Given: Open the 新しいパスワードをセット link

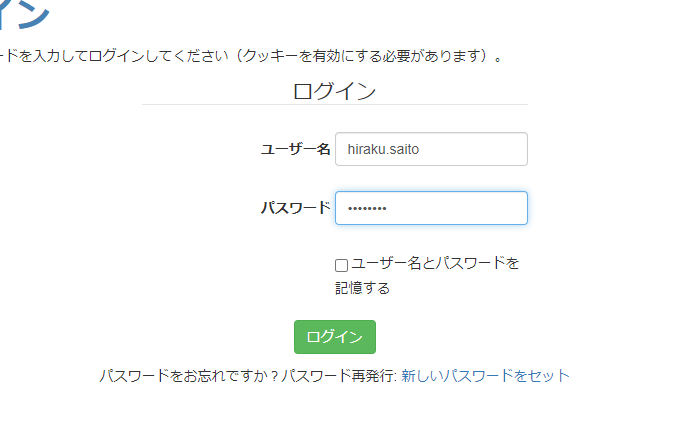Looking at the screenshot, I should click(x=485, y=376).
